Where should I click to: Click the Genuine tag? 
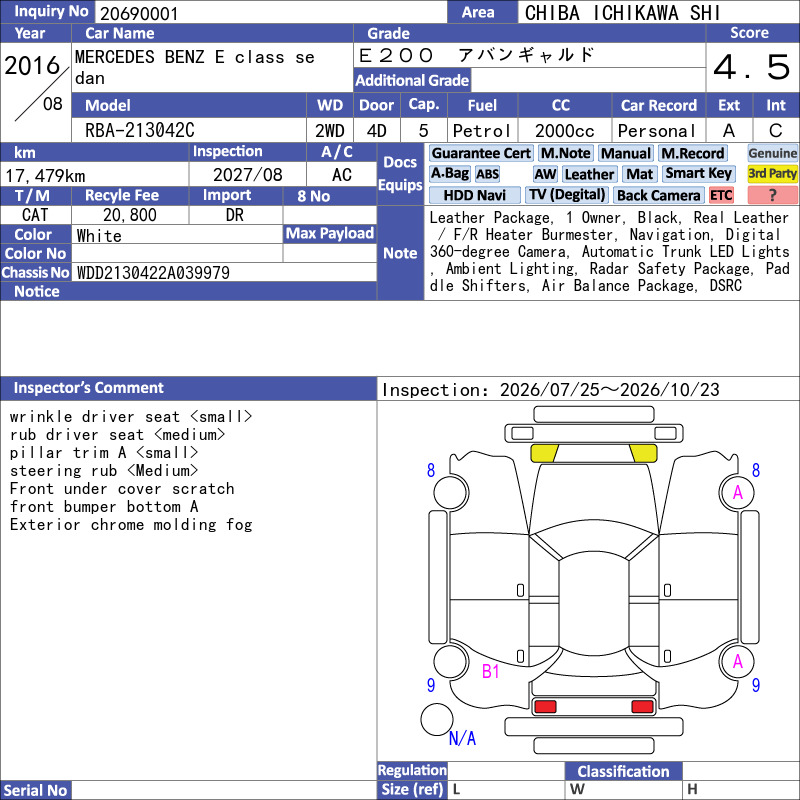(x=772, y=153)
